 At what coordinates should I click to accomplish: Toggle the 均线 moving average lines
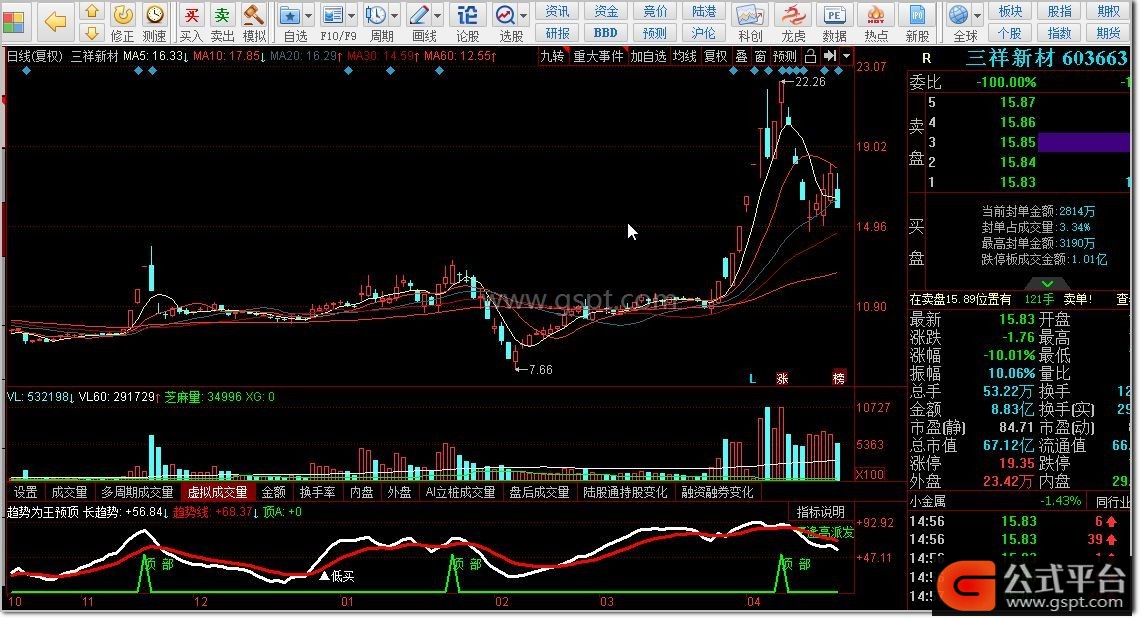point(685,56)
